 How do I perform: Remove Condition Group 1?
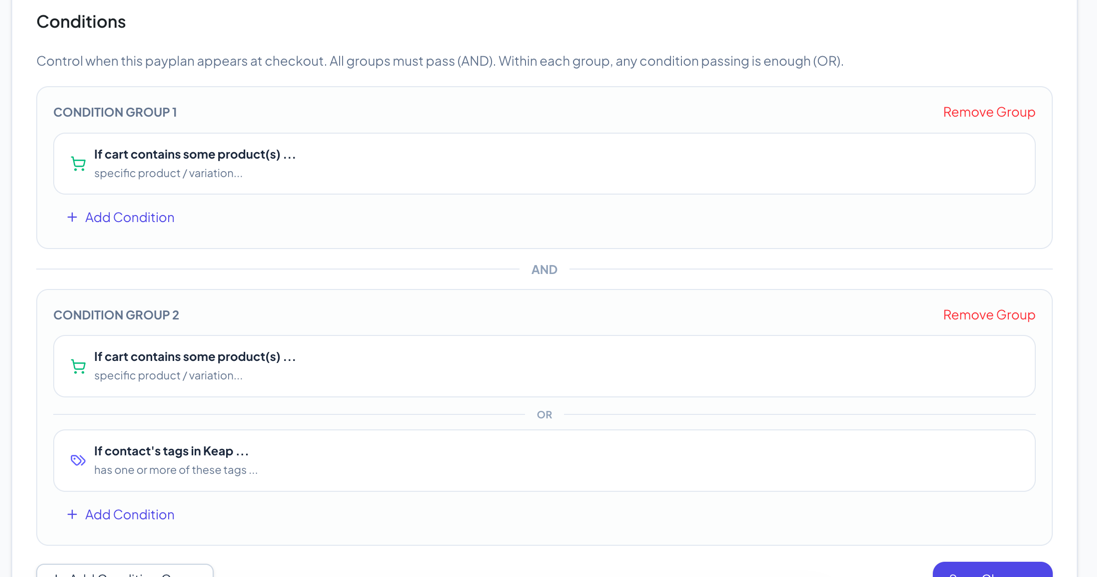point(988,112)
